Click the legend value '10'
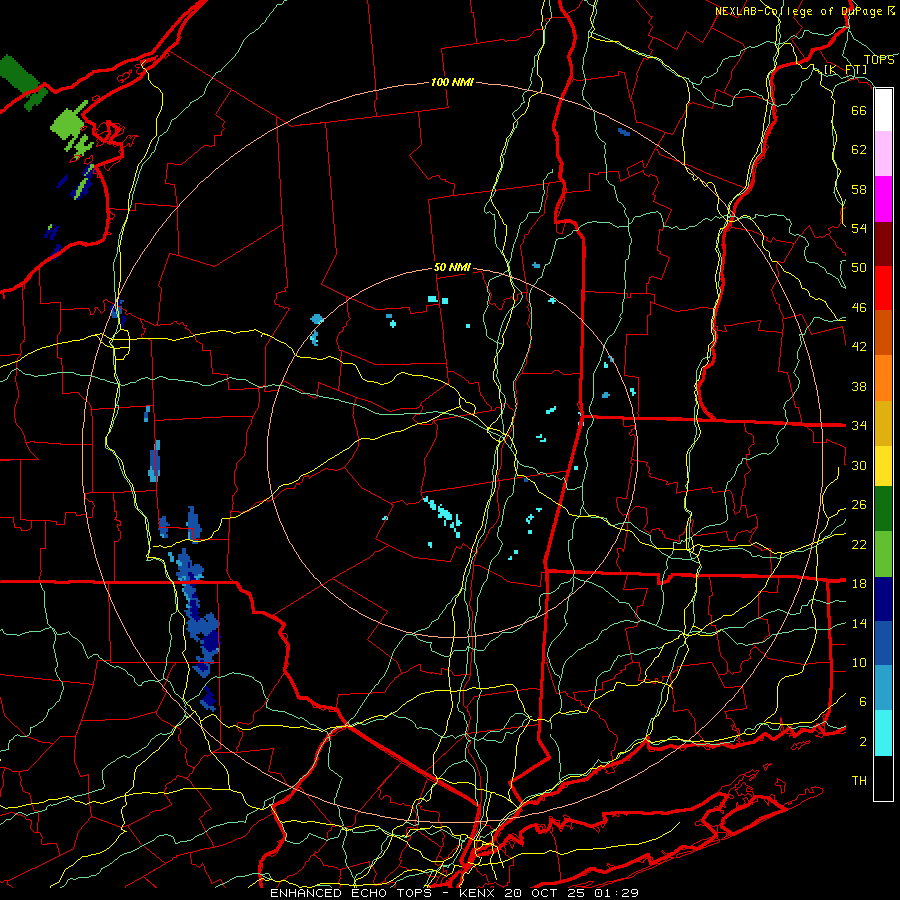 (x=859, y=662)
